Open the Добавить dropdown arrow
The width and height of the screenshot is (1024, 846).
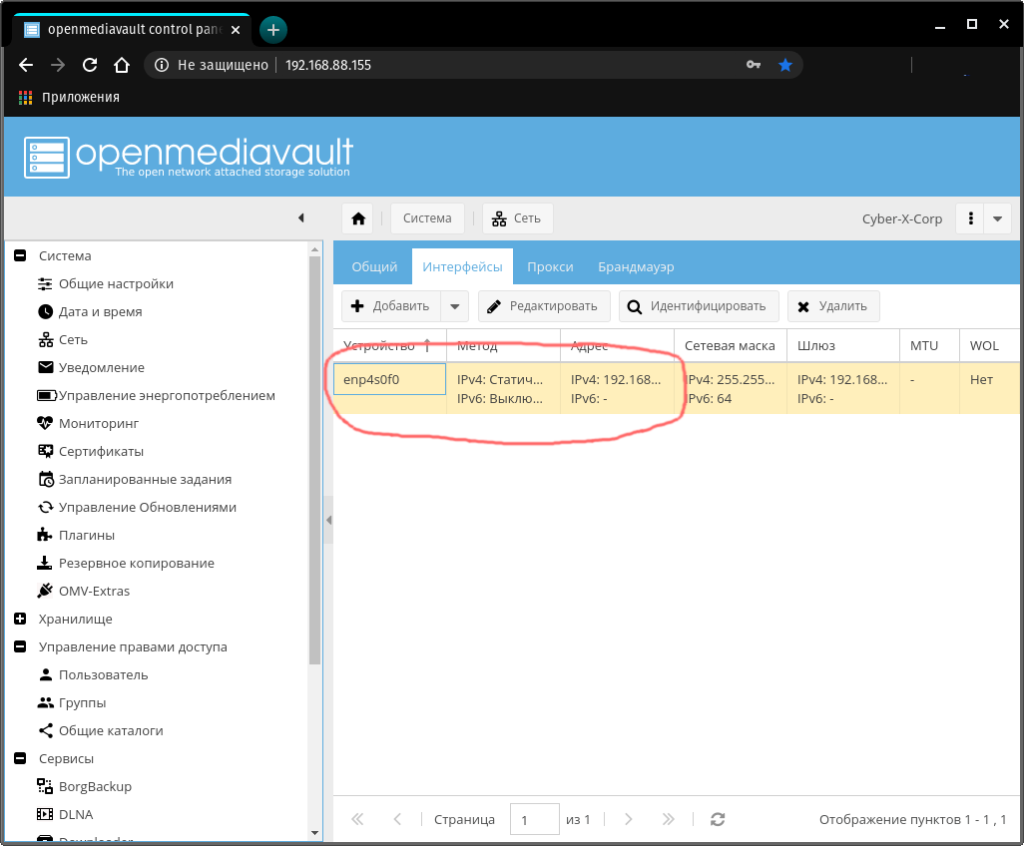tap(455, 307)
